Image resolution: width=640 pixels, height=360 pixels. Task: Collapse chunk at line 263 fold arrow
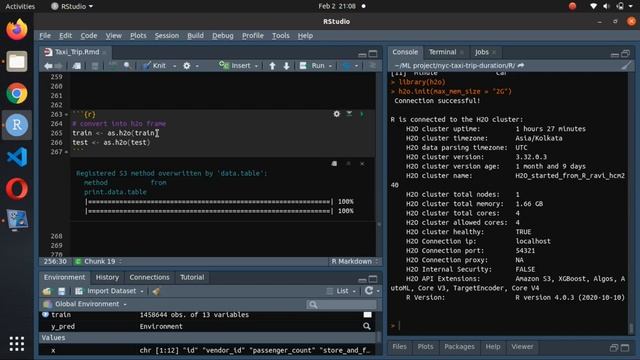coord(66,115)
